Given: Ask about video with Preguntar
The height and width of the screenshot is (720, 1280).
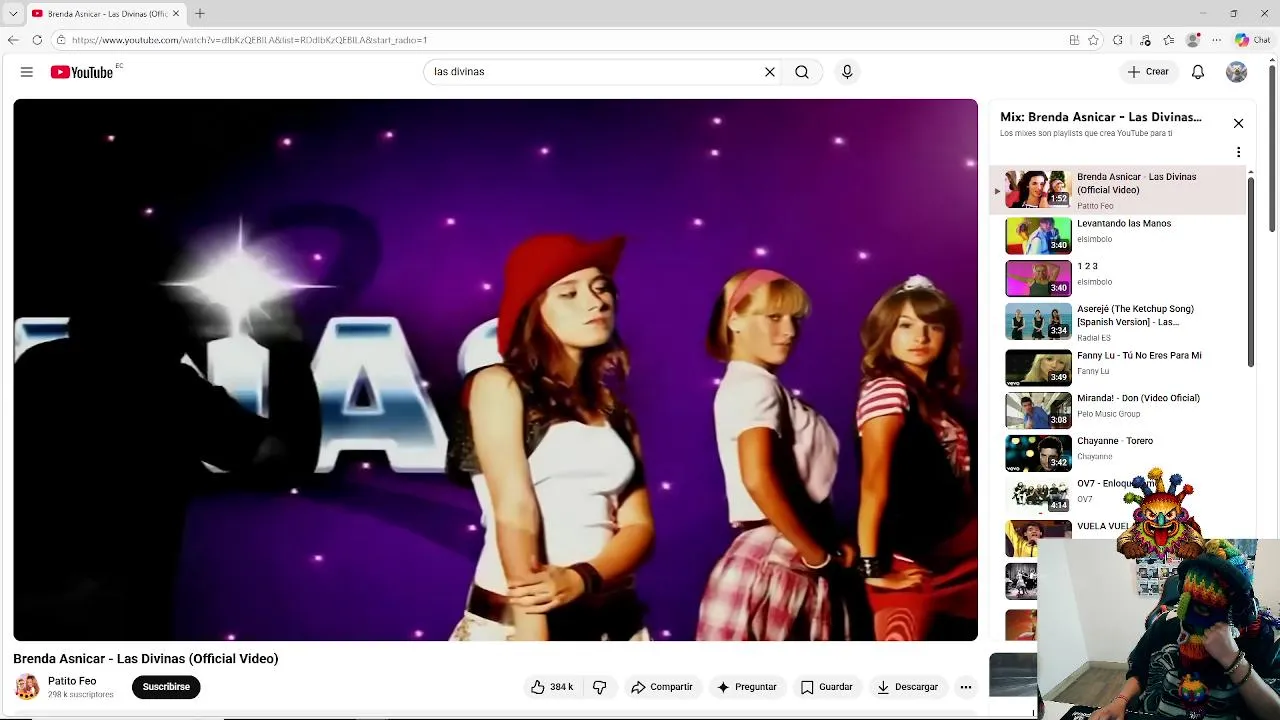Looking at the screenshot, I should pyautogui.click(x=747, y=687).
